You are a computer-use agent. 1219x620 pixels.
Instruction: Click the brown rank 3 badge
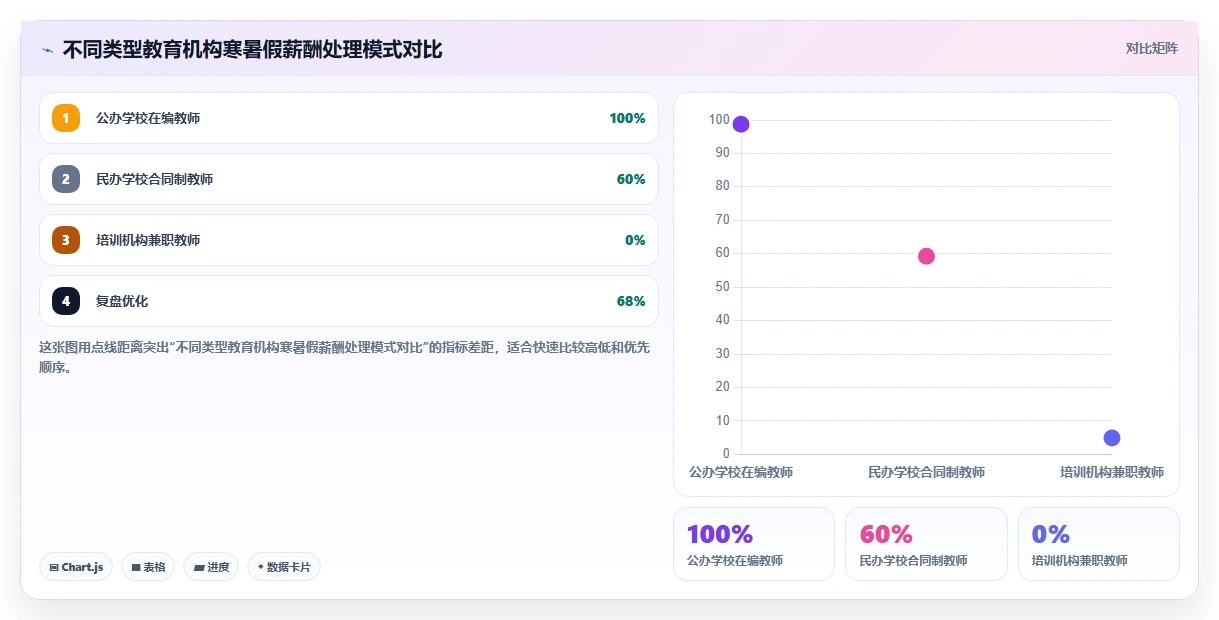(x=66, y=240)
